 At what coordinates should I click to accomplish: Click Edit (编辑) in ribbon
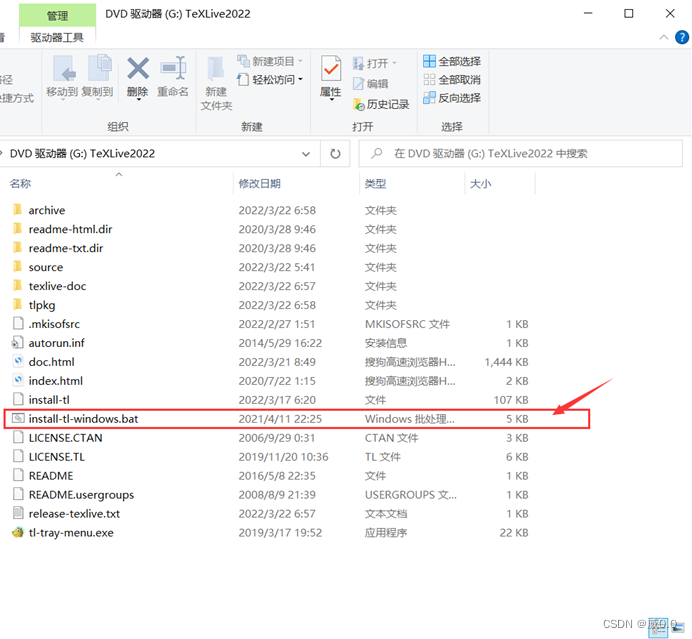[371, 83]
